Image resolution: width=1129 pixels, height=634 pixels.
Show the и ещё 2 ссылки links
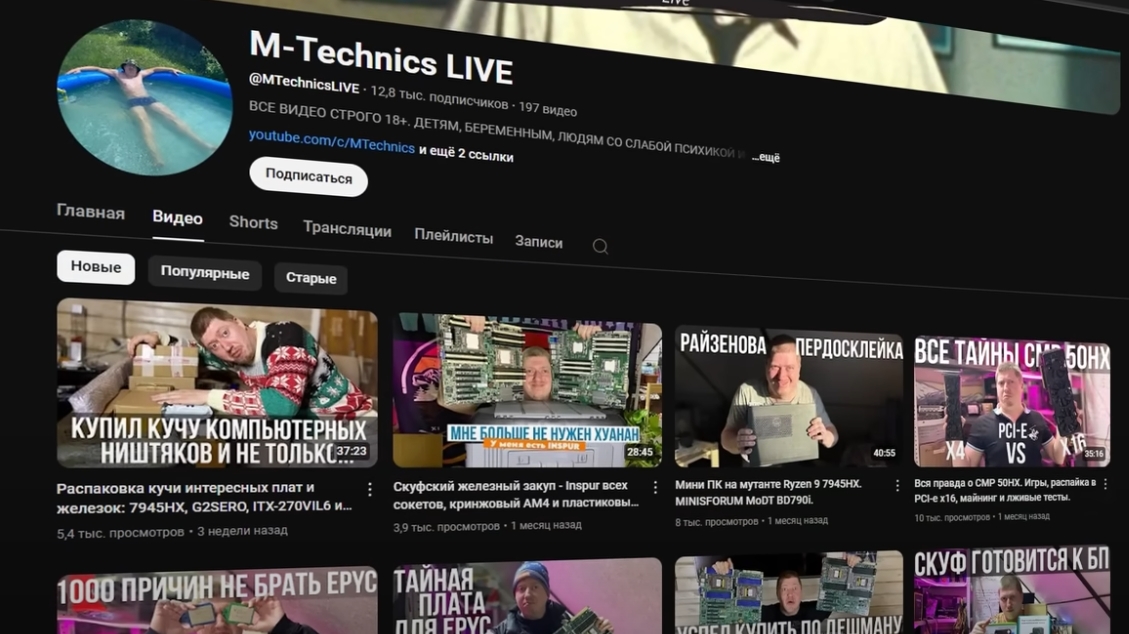pos(466,153)
